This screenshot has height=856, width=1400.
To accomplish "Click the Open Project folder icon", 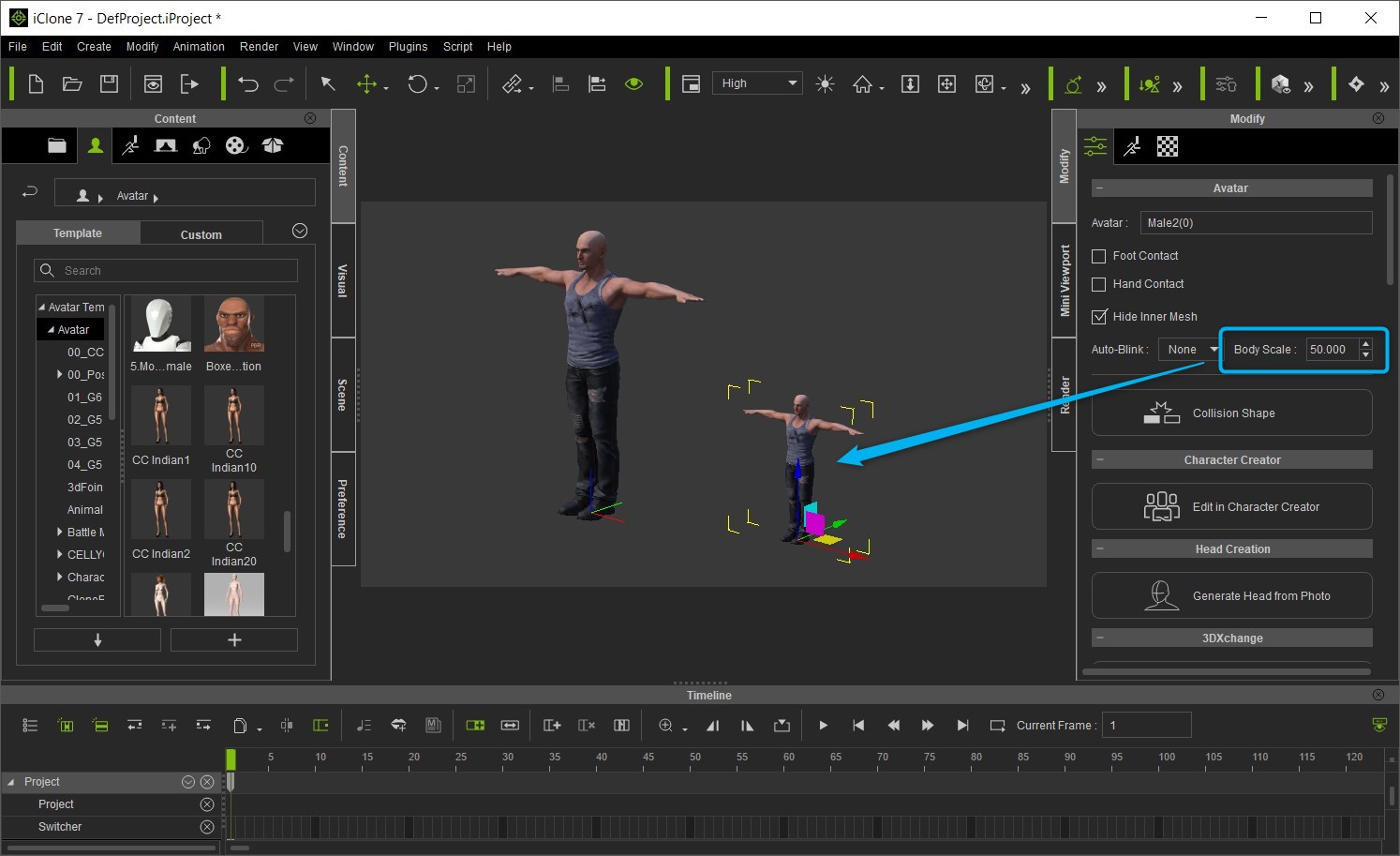I will point(72,84).
